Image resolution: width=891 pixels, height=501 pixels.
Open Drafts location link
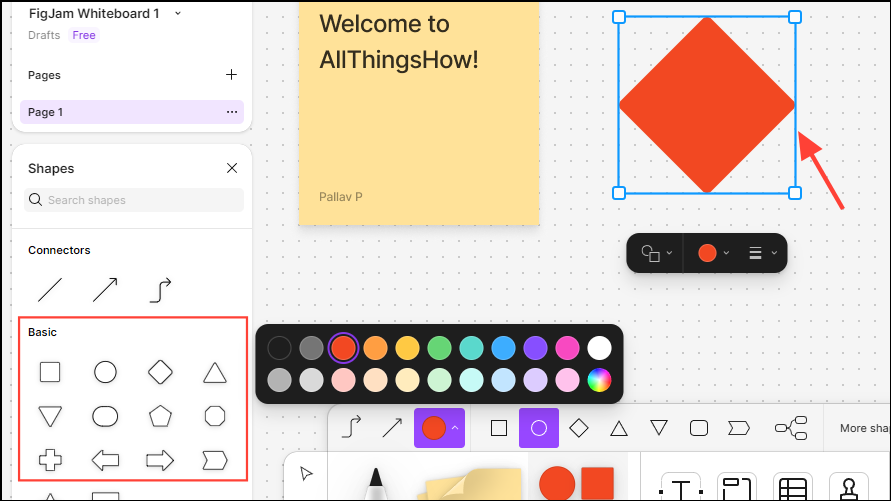pyautogui.click(x=44, y=35)
